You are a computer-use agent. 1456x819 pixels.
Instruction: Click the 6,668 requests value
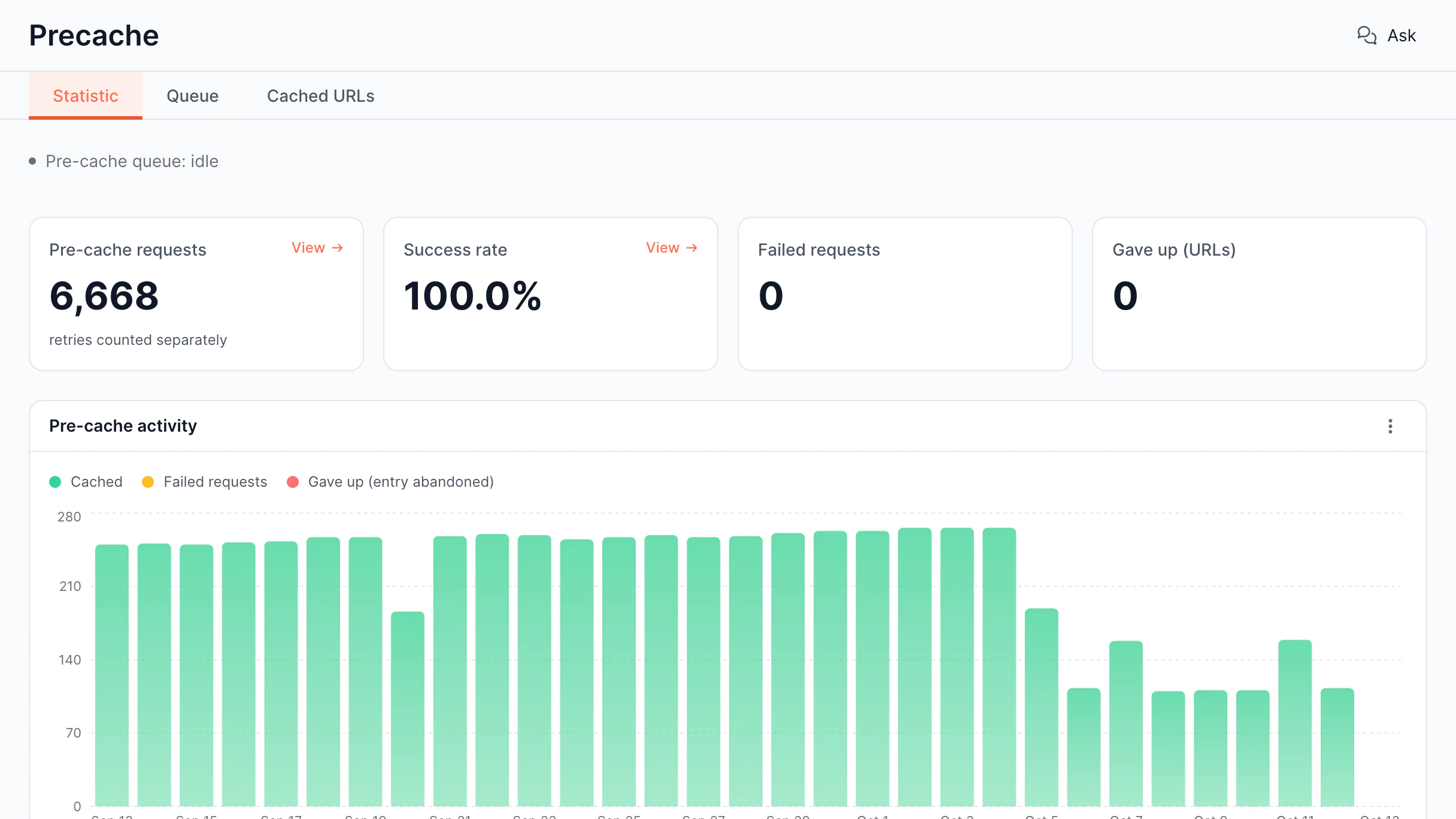(104, 296)
